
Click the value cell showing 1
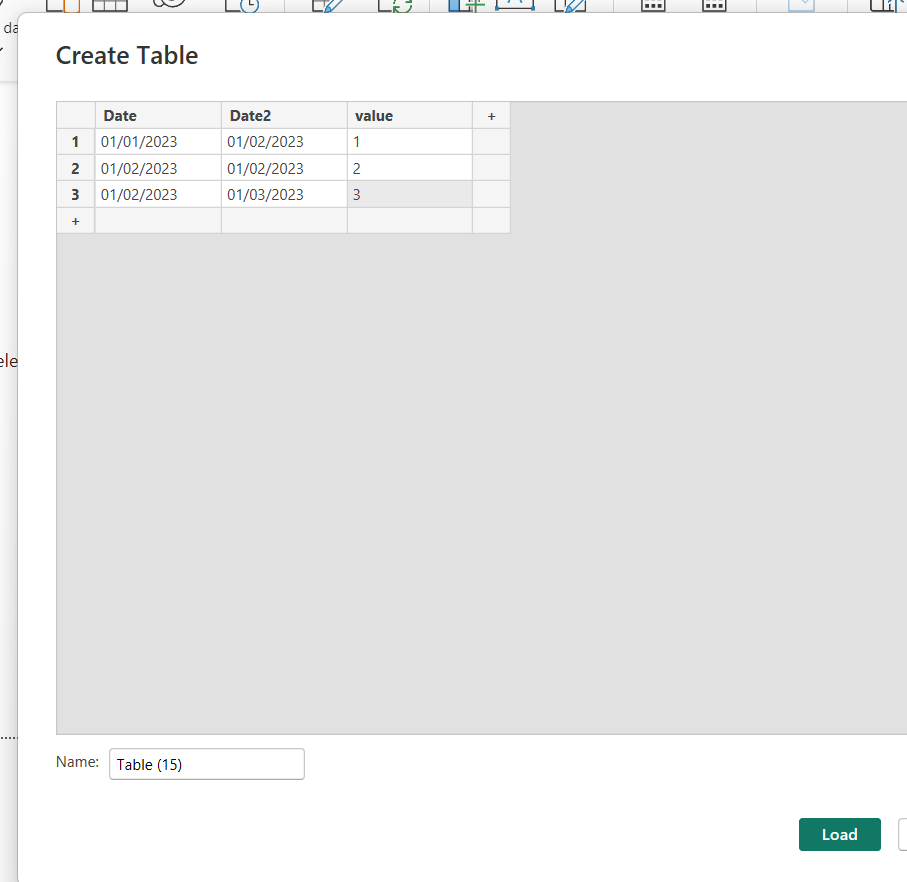pyautogui.click(x=410, y=142)
